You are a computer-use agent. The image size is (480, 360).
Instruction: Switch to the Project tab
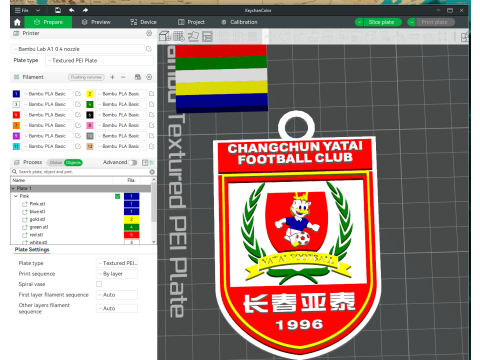[x=191, y=22]
